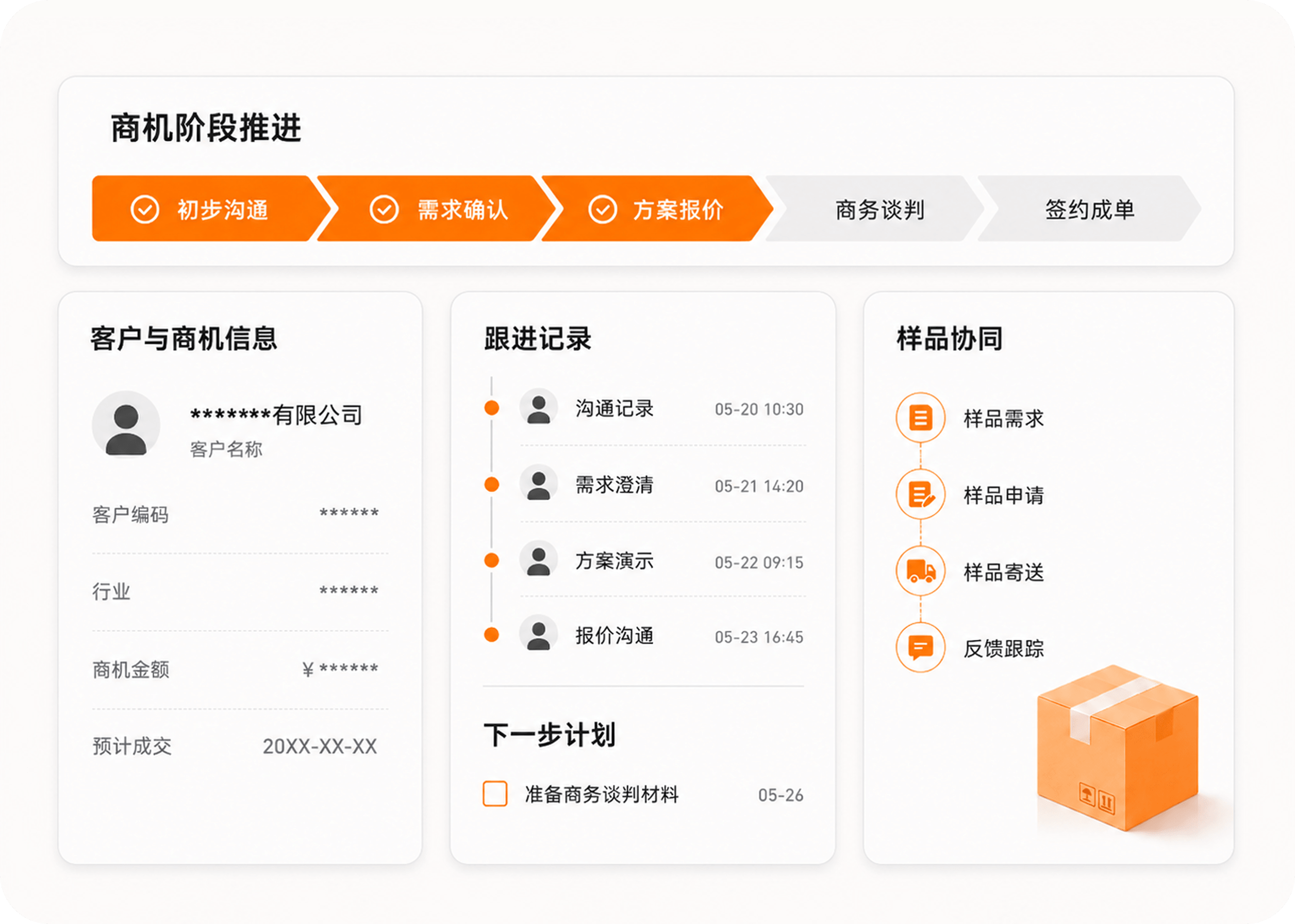Click the 样品需求 document icon

click(x=920, y=417)
